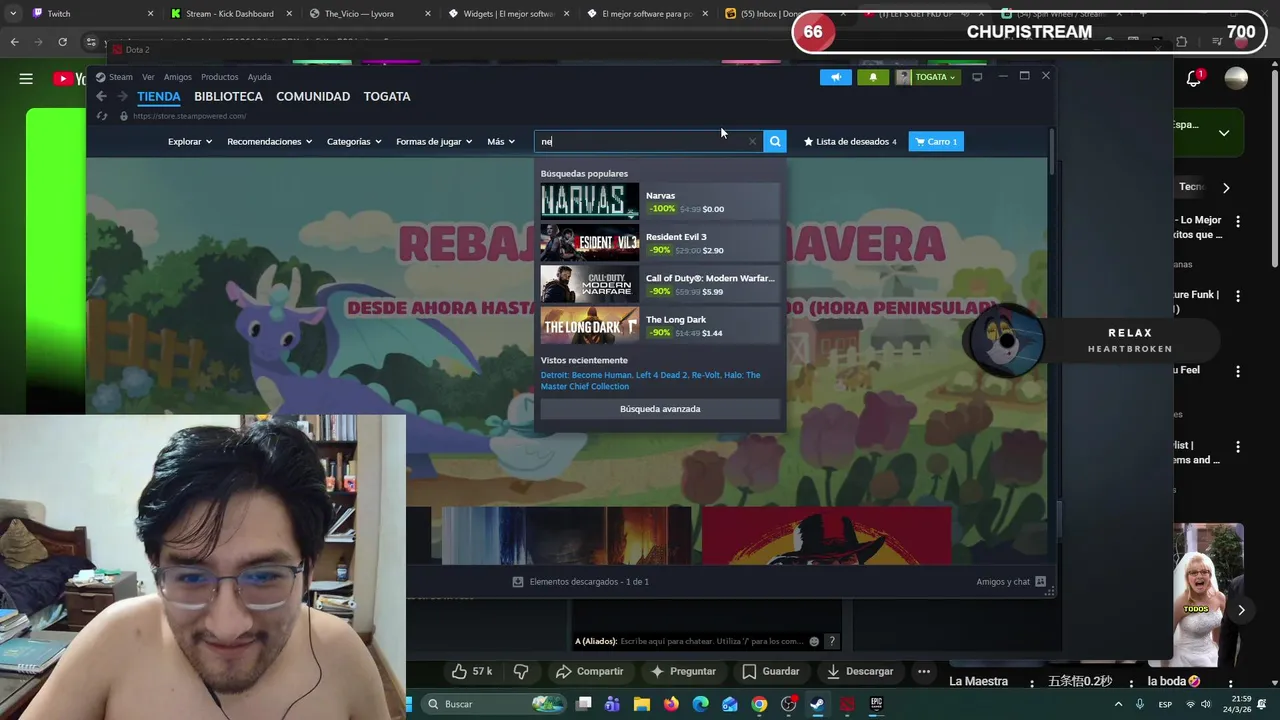Click Guardar under the YouTube video

(771, 671)
